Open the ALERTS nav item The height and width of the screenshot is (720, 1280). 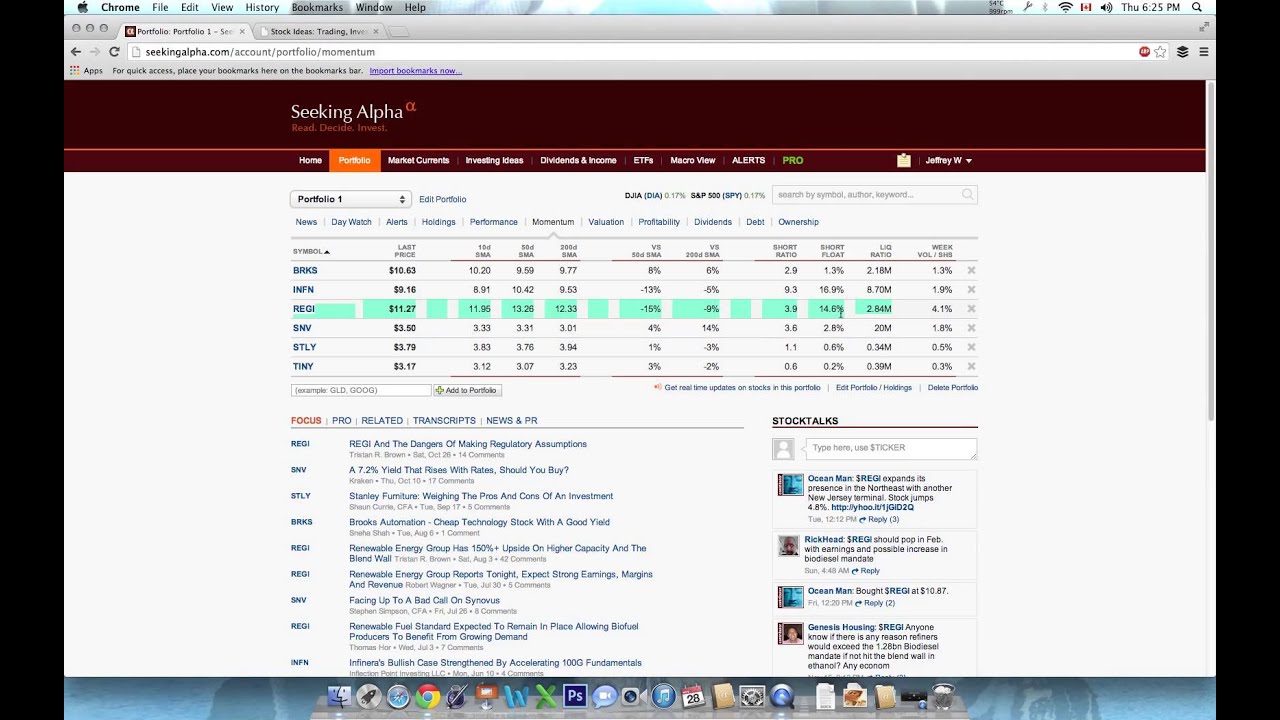tap(748, 160)
